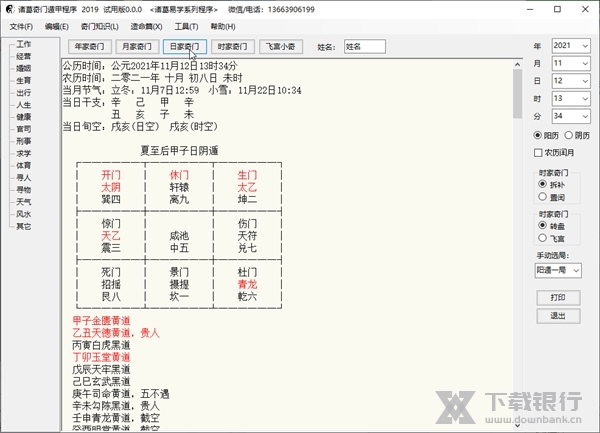Image resolution: width=600 pixels, height=433 pixels.
Task: Click the 开门 太阴 巽四 grid cell
Action: click(111, 187)
